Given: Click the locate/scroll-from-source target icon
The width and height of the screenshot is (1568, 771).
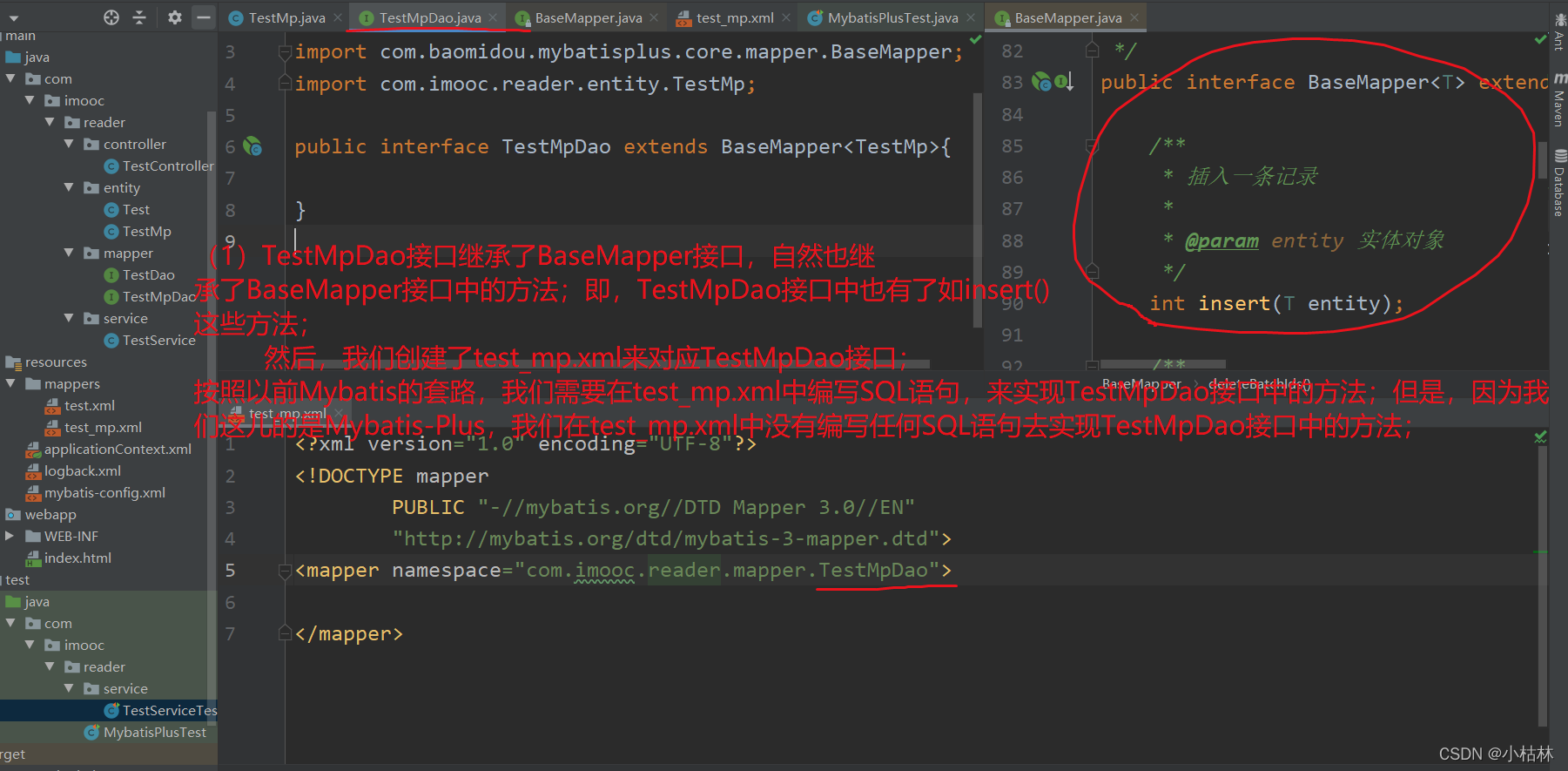Looking at the screenshot, I should [x=111, y=17].
